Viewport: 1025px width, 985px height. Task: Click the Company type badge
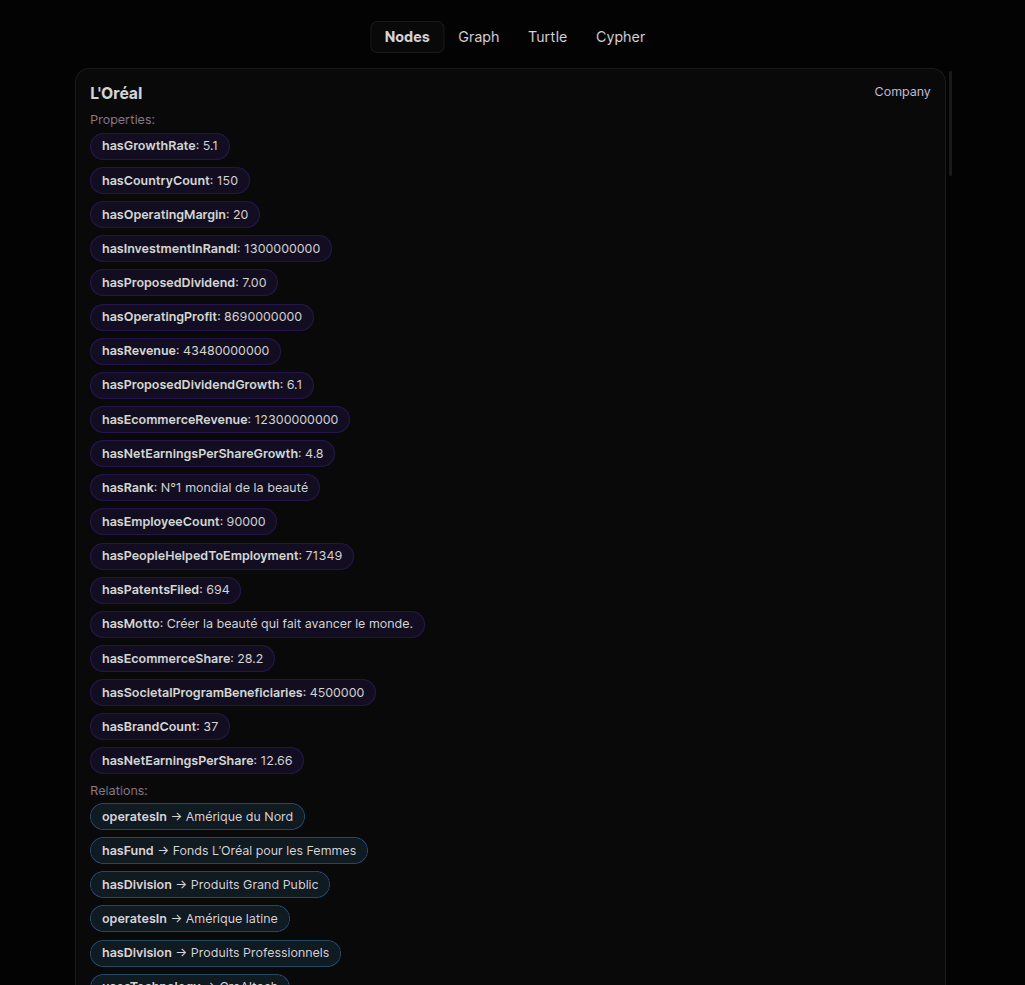click(x=901, y=91)
